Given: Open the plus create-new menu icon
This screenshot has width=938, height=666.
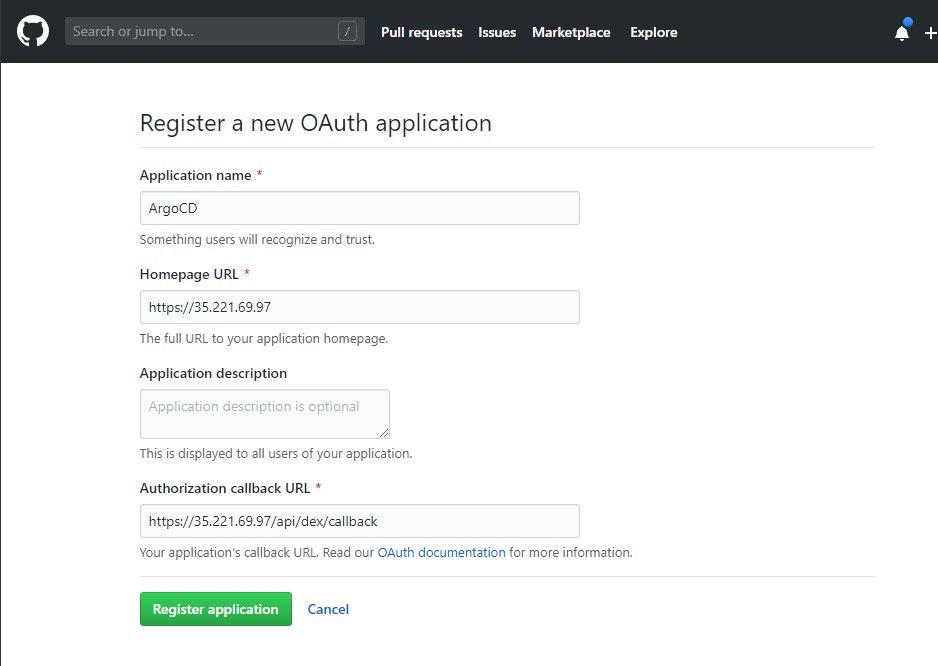Looking at the screenshot, I should pos(931,34).
